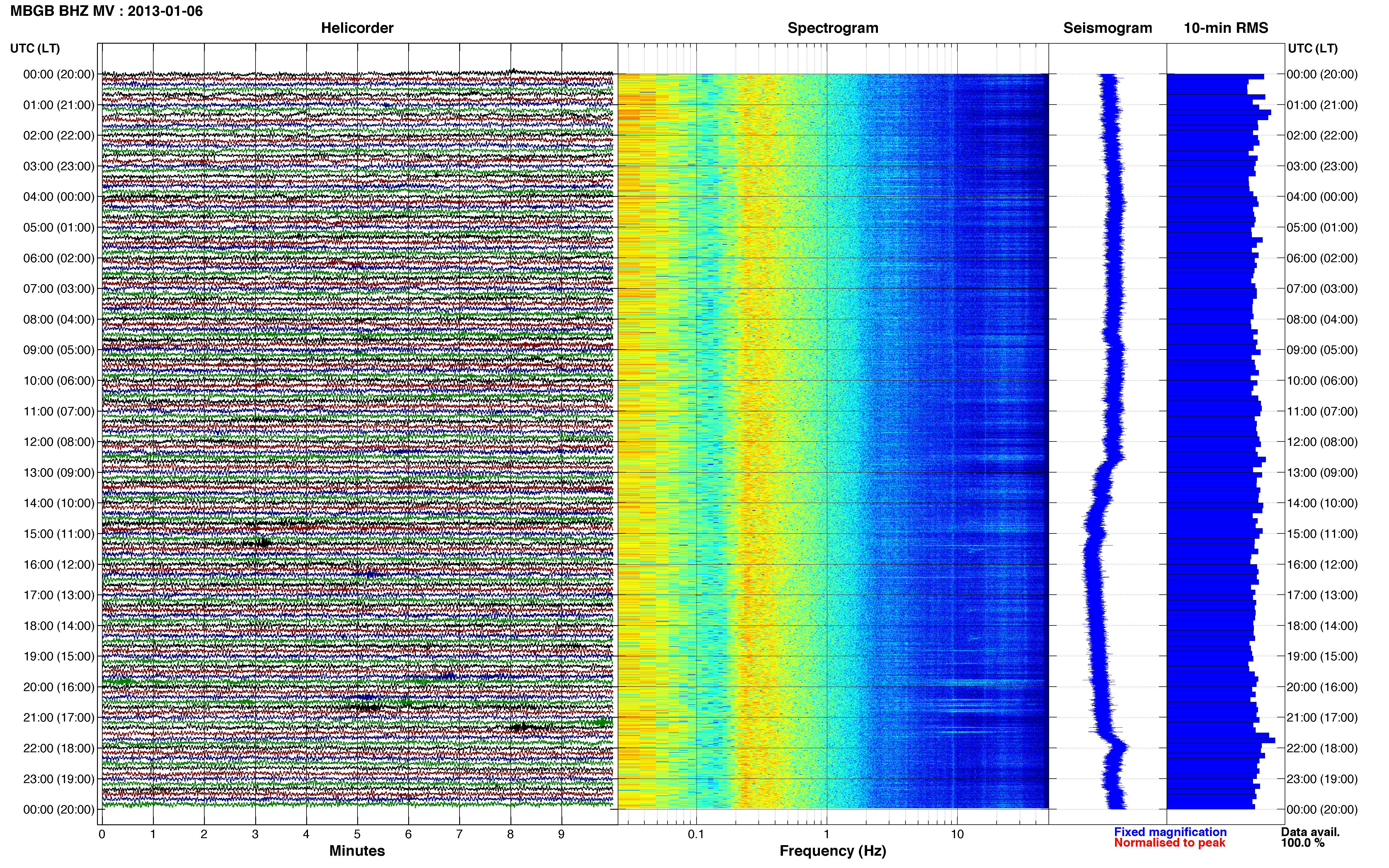This screenshot has width=1389, height=868.
Task: Click left time label '06:00 (02:00)'
Action: (x=59, y=258)
